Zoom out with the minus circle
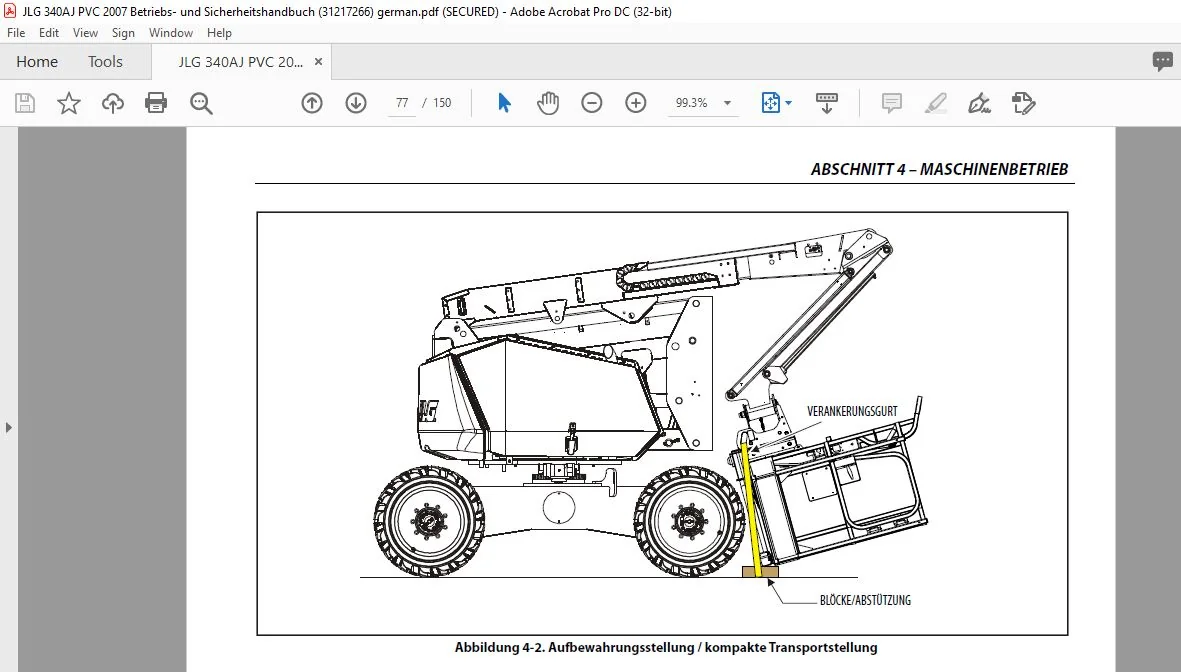 tap(592, 103)
